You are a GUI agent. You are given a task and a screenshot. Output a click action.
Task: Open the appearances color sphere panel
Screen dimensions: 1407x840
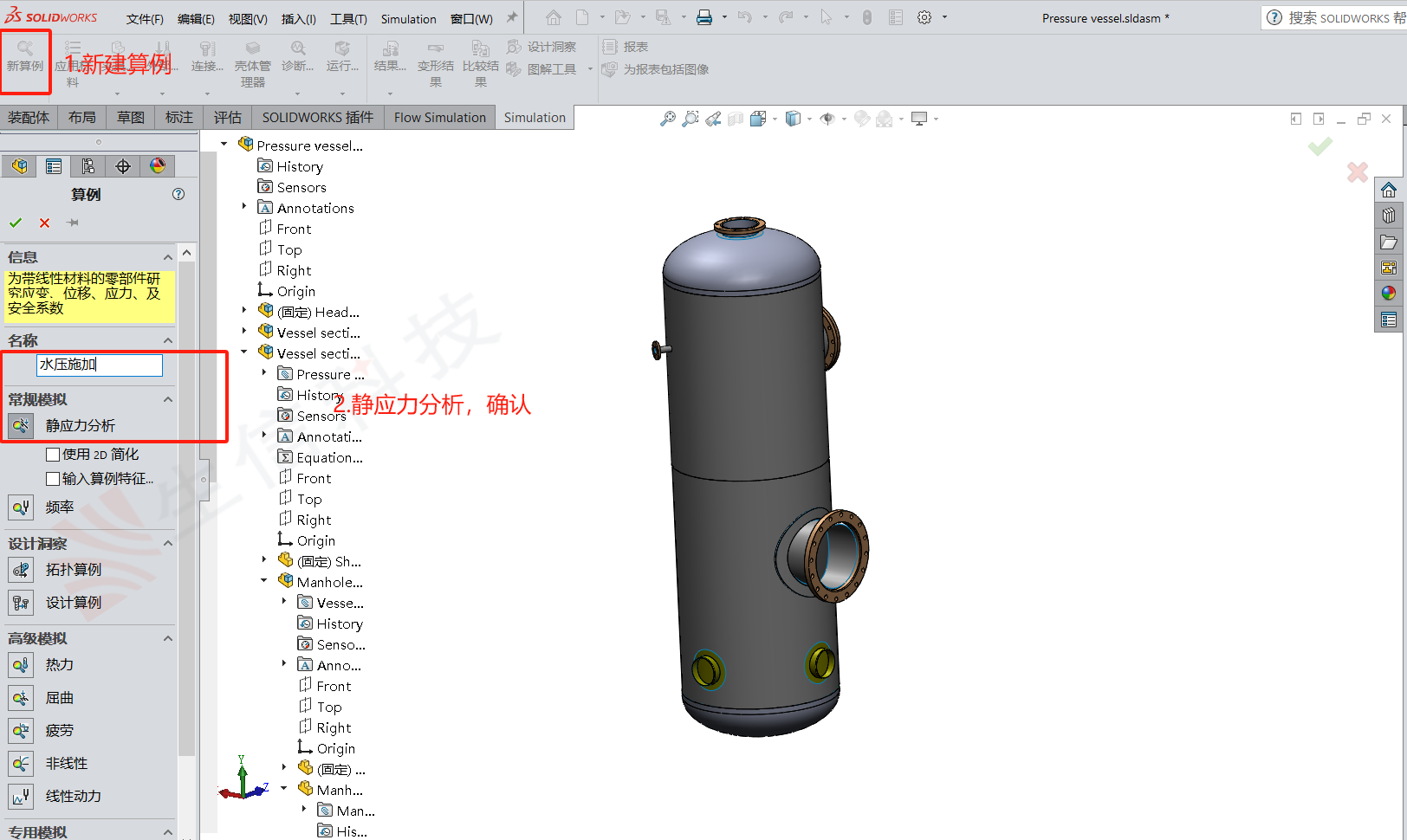point(157,165)
